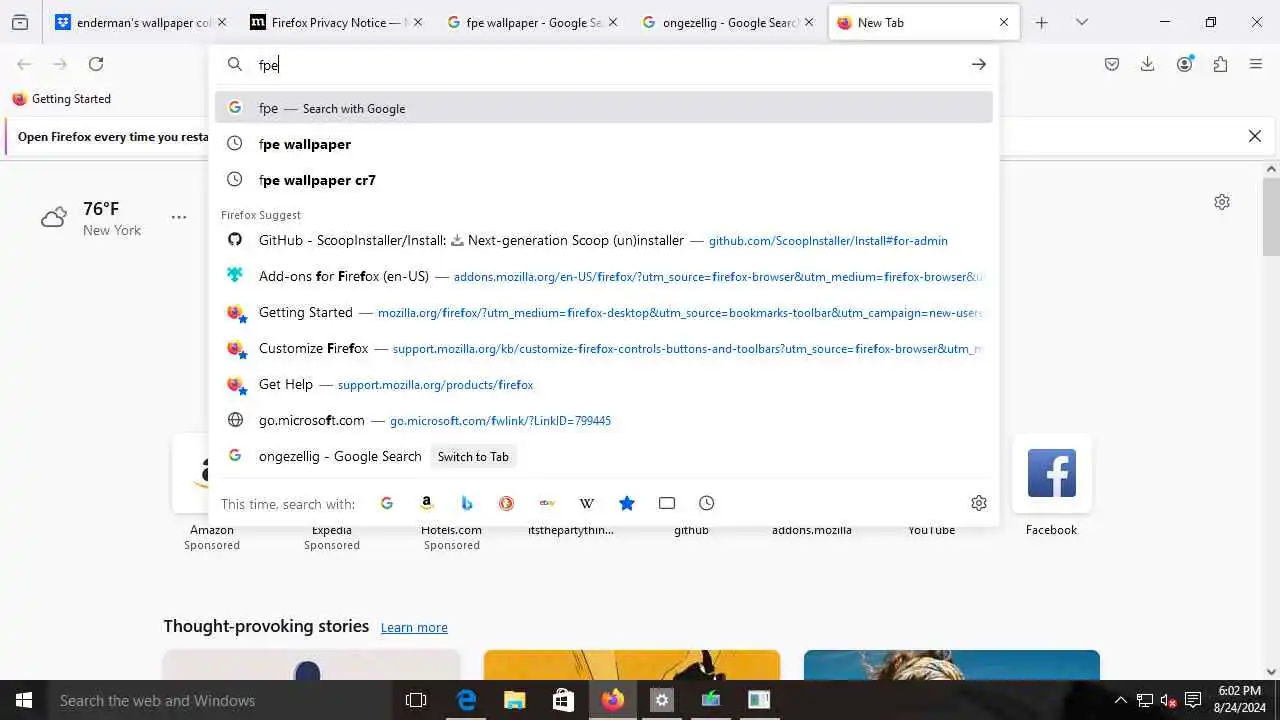
Task: Switch to enderman's wallpaper tab
Action: 140,22
